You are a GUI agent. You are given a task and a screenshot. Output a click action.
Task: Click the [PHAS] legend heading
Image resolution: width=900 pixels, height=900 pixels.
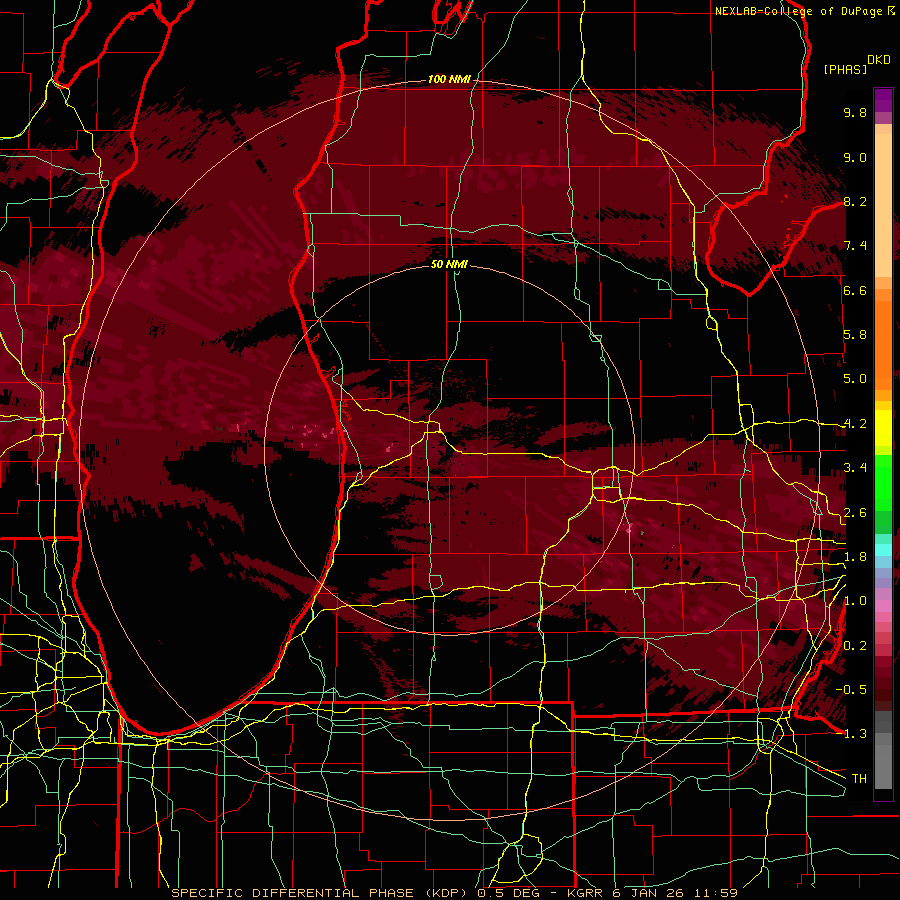click(845, 69)
